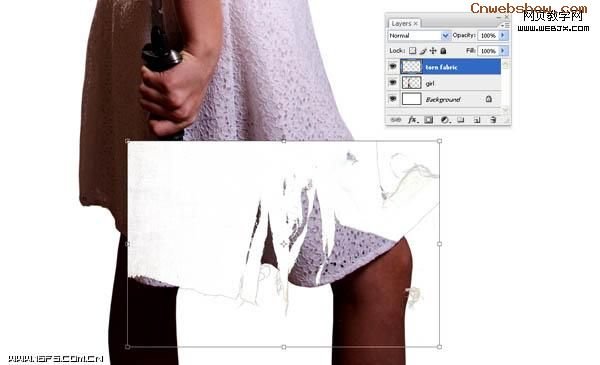Create new fill or adjustment layer
600x365 pixels.
pos(445,120)
